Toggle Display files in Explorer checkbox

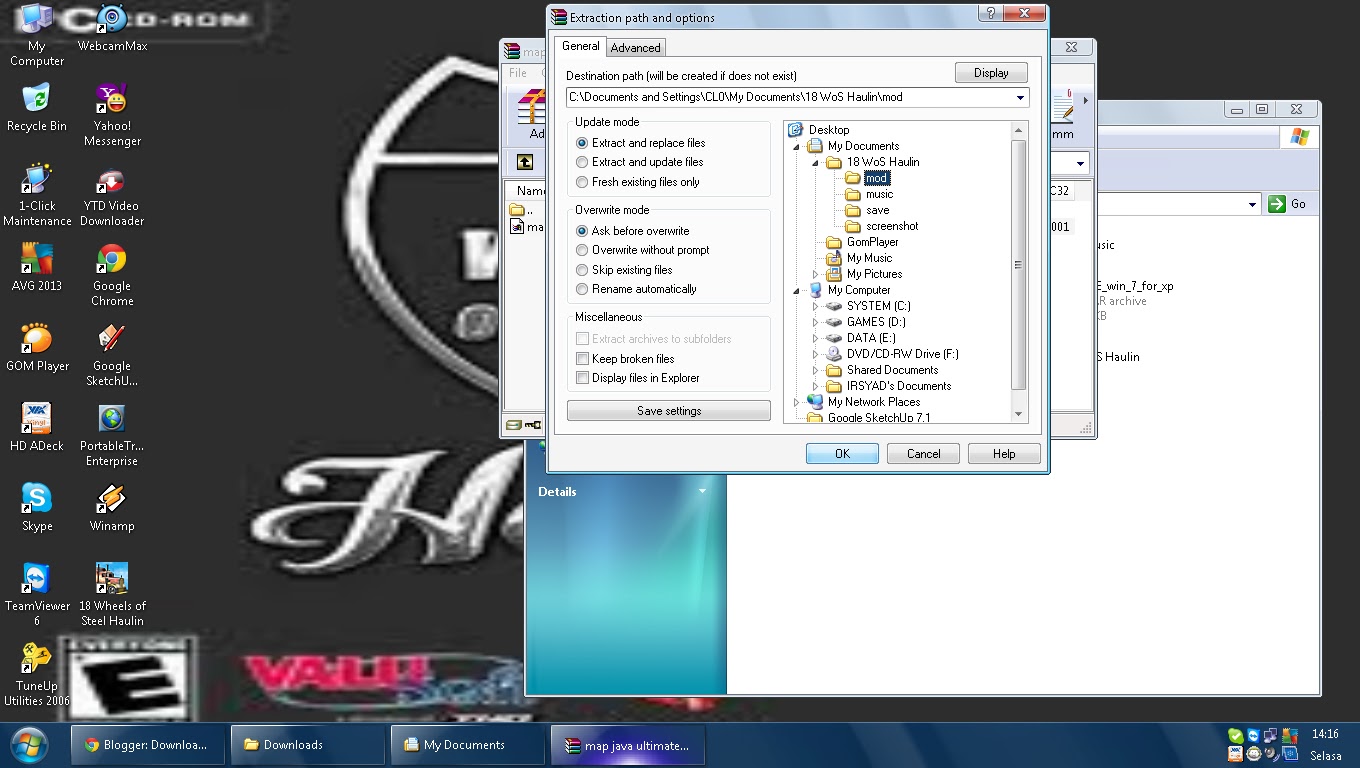pos(582,378)
